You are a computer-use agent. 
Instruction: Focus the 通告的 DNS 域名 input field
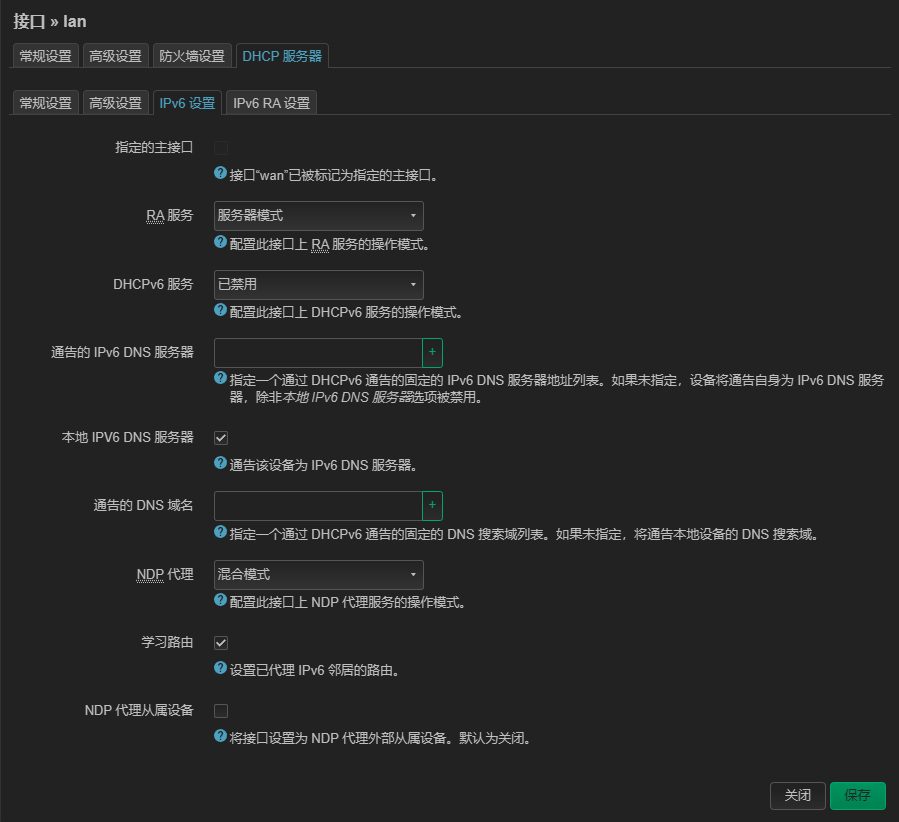click(x=317, y=506)
